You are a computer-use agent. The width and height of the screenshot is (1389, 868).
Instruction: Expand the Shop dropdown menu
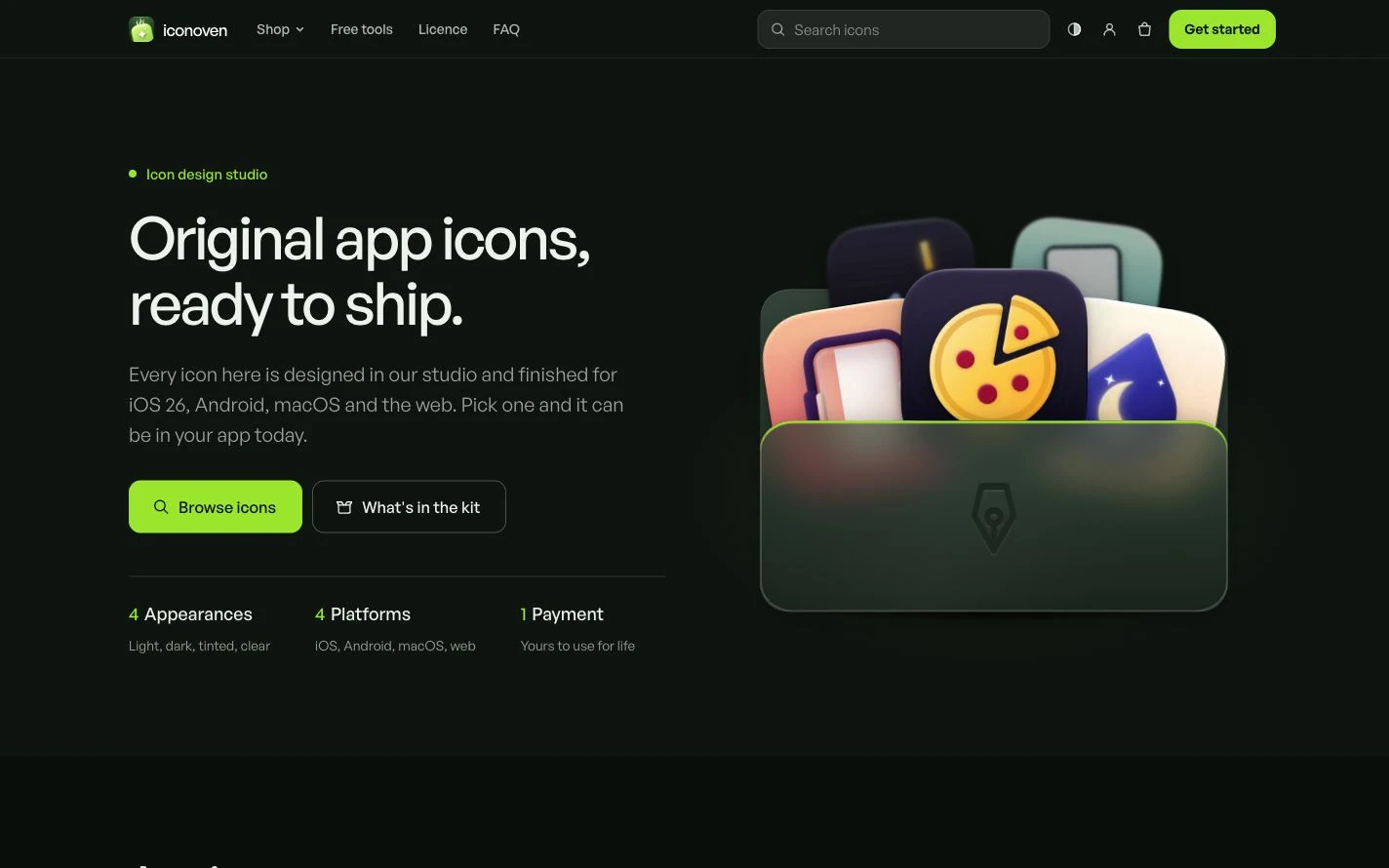pos(280,29)
